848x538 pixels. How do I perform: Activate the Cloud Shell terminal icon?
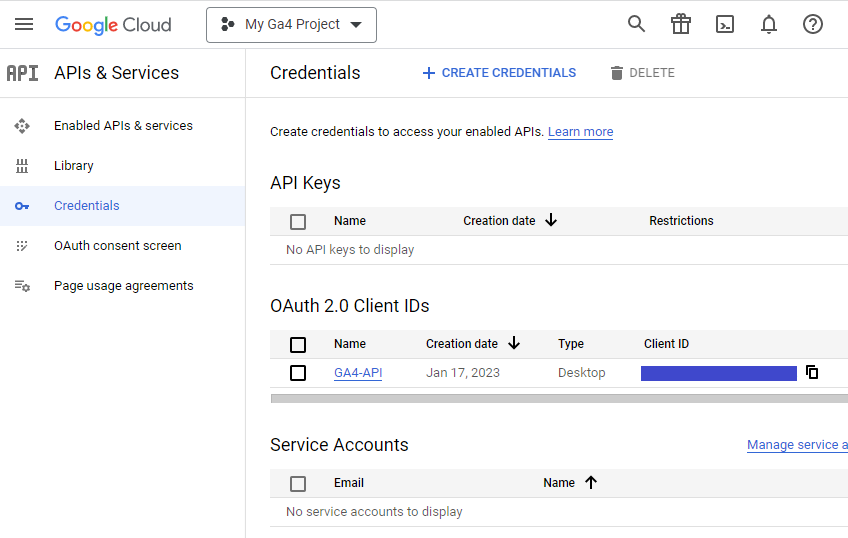[725, 24]
